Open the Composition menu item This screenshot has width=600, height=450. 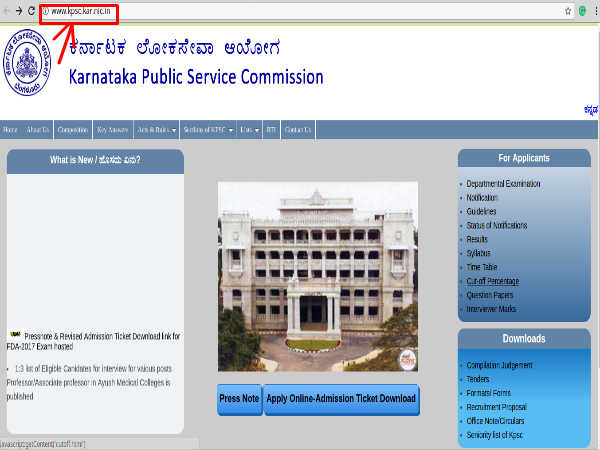[x=73, y=130]
